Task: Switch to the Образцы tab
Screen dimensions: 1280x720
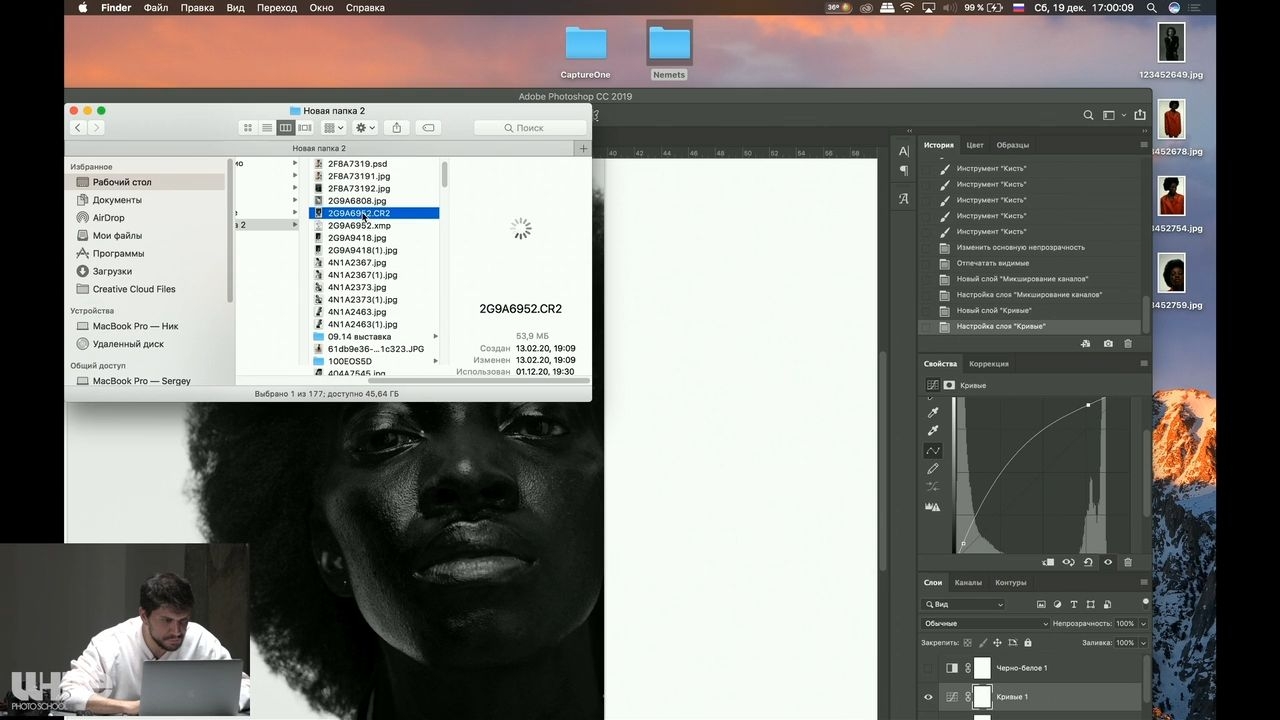Action: [1013, 145]
